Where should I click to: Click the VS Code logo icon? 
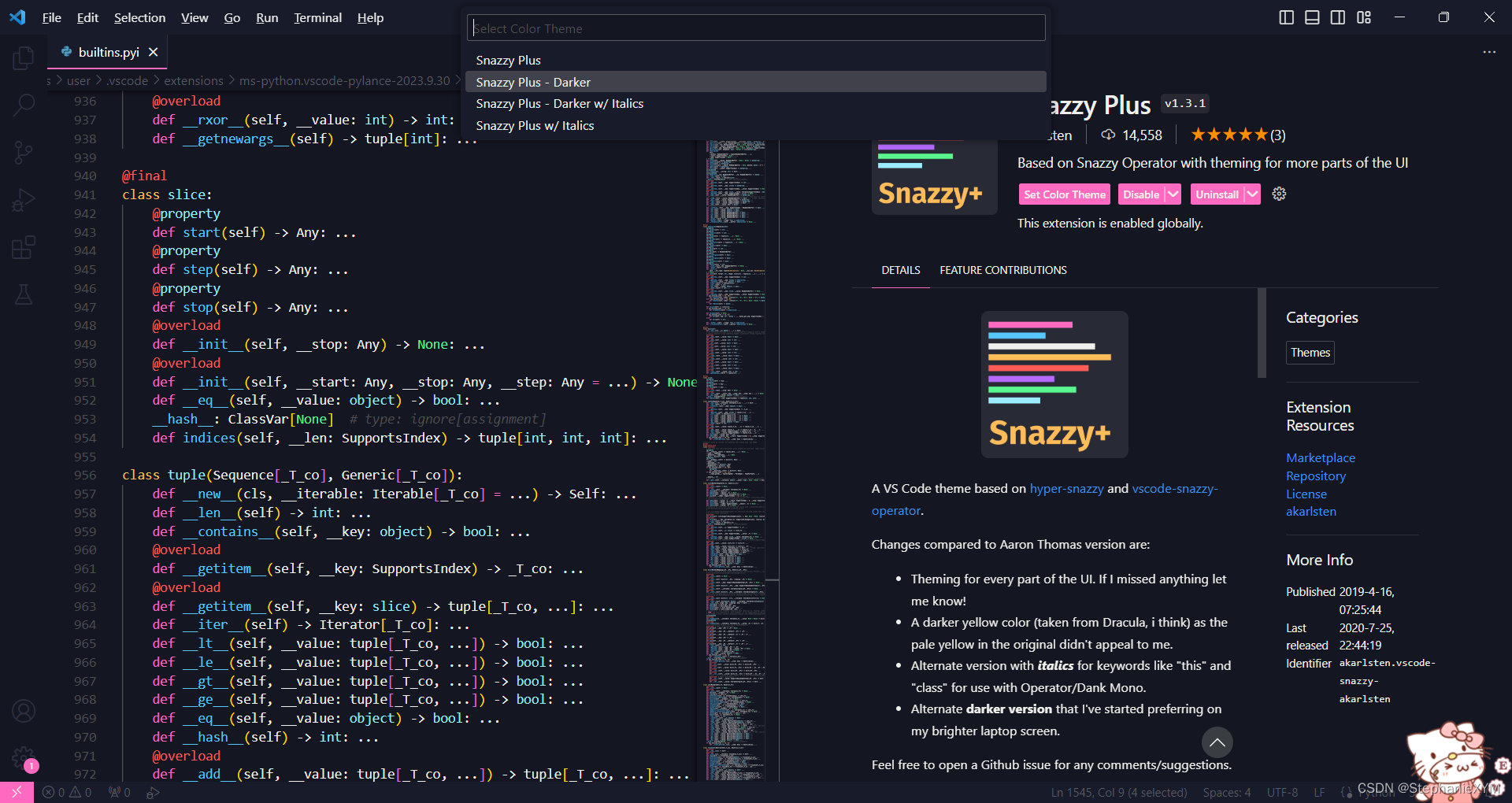point(17,17)
